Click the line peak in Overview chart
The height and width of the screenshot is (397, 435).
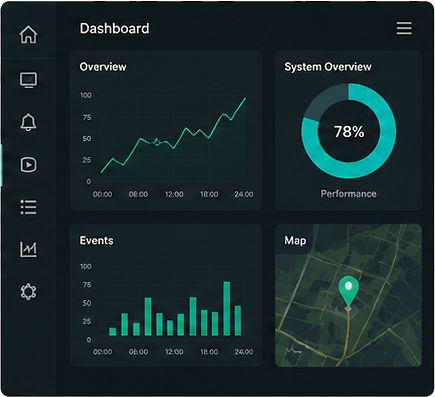[245, 99]
